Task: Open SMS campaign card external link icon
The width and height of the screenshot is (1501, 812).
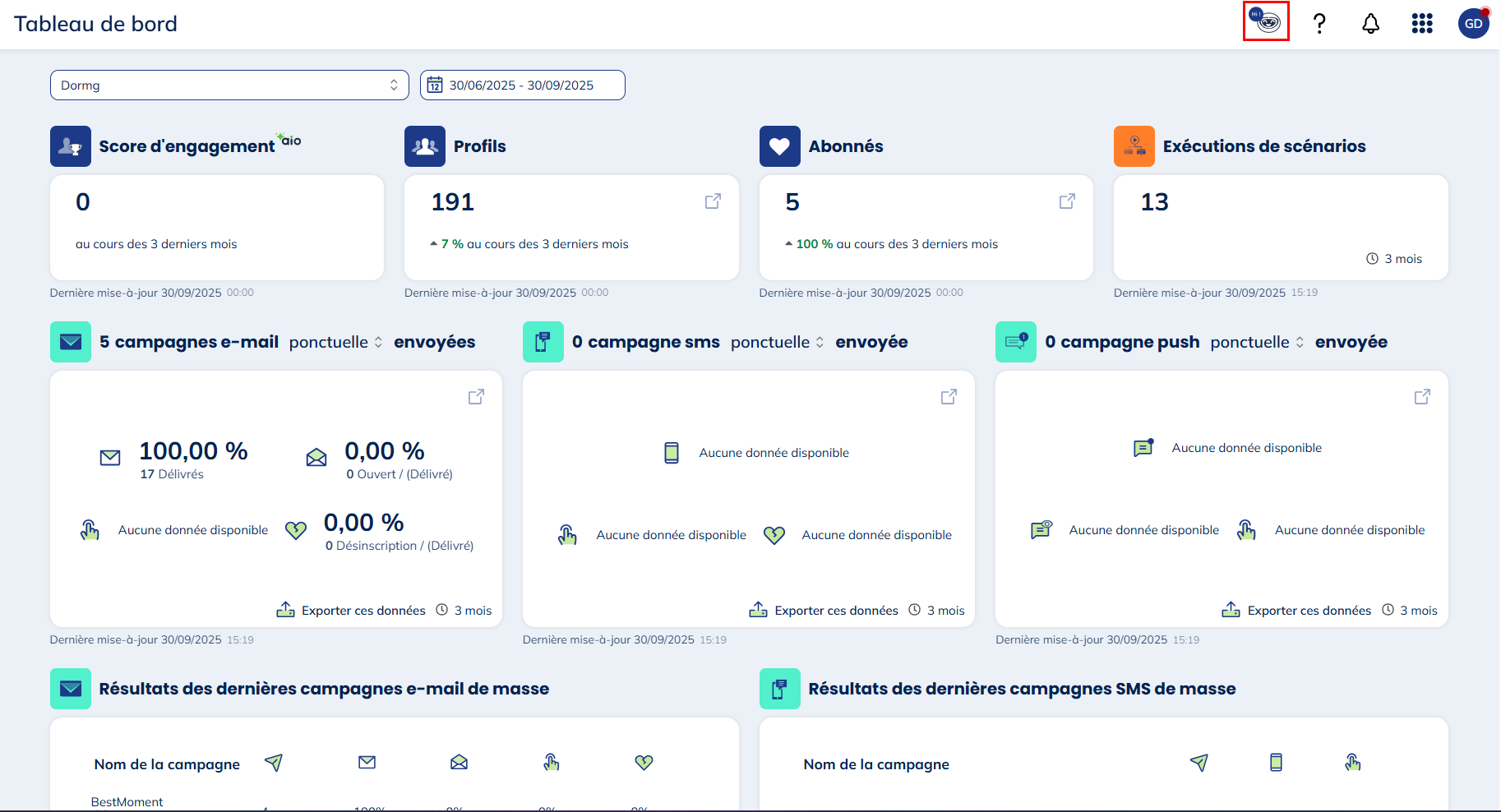Action: (949, 397)
